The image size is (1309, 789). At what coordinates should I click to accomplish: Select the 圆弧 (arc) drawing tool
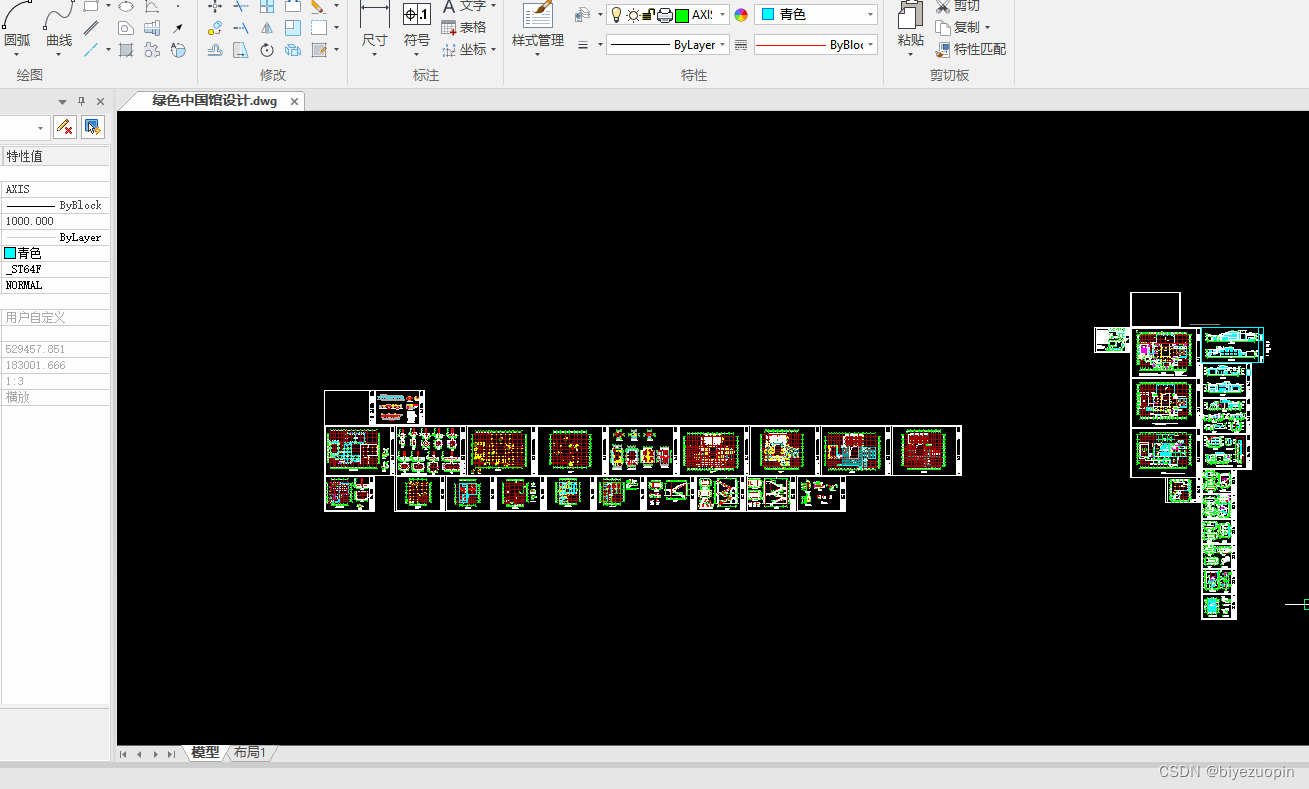tap(17, 27)
